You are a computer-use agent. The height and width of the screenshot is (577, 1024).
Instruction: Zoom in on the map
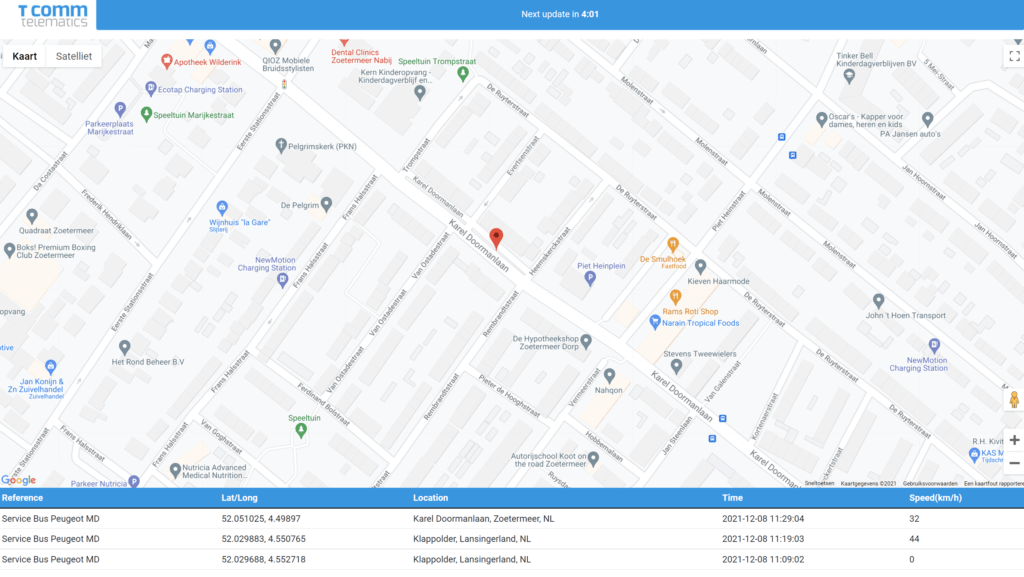pyautogui.click(x=1013, y=440)
